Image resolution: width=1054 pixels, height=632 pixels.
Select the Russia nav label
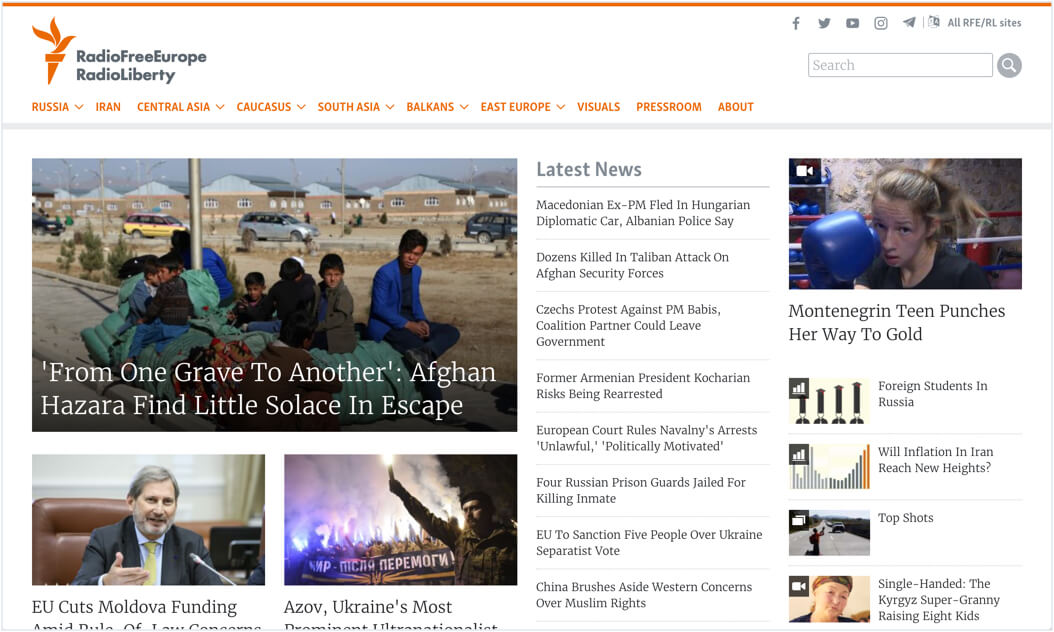(50, 107)
